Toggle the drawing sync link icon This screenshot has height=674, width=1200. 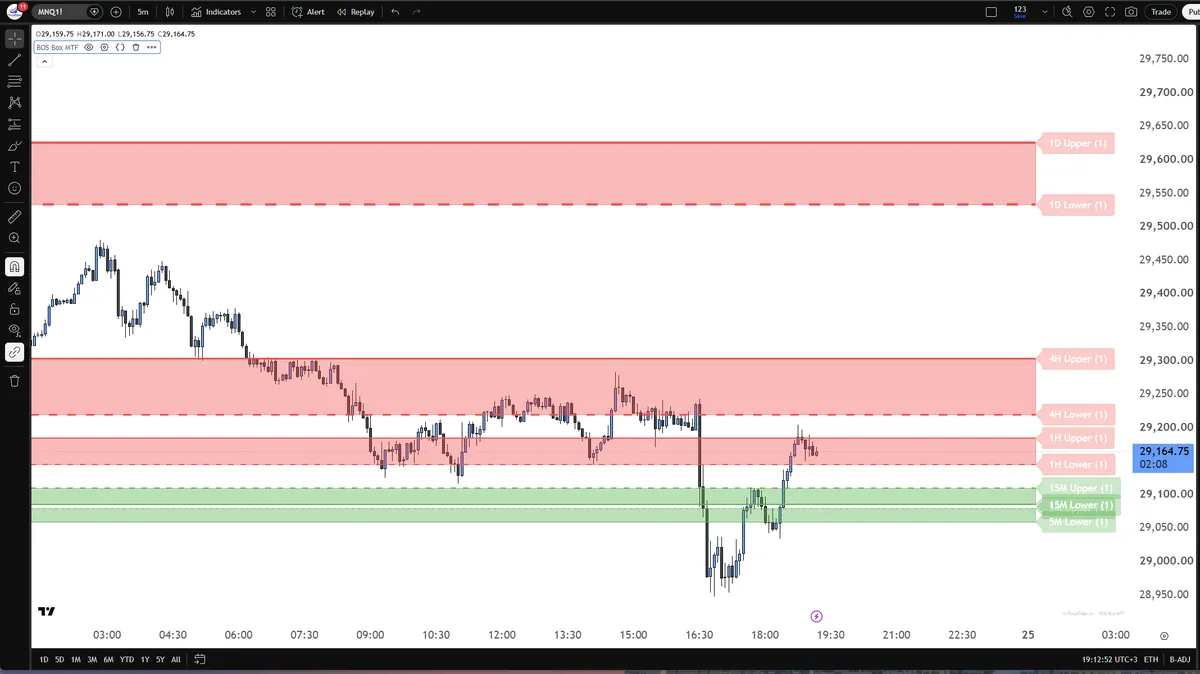click(15, 352)
